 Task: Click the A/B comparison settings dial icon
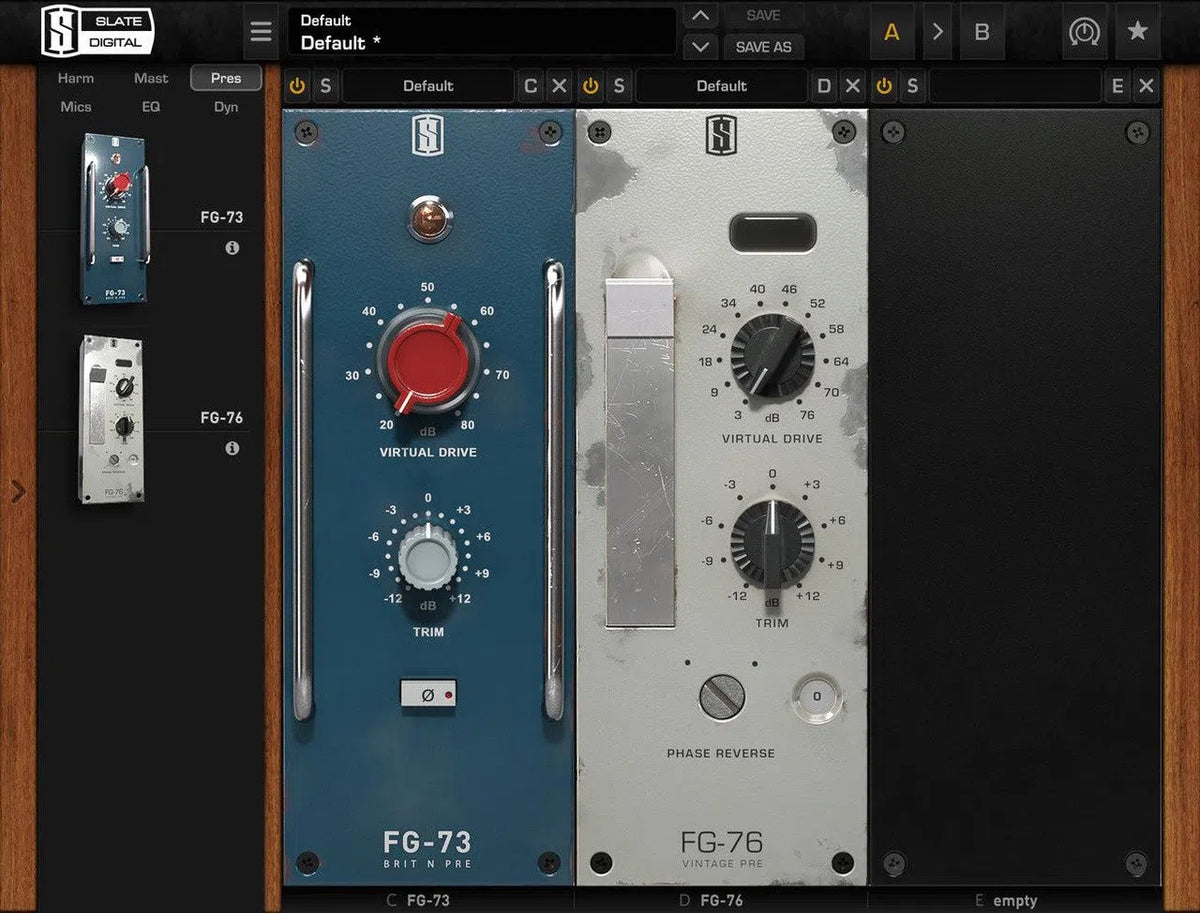click(1084, 31)
